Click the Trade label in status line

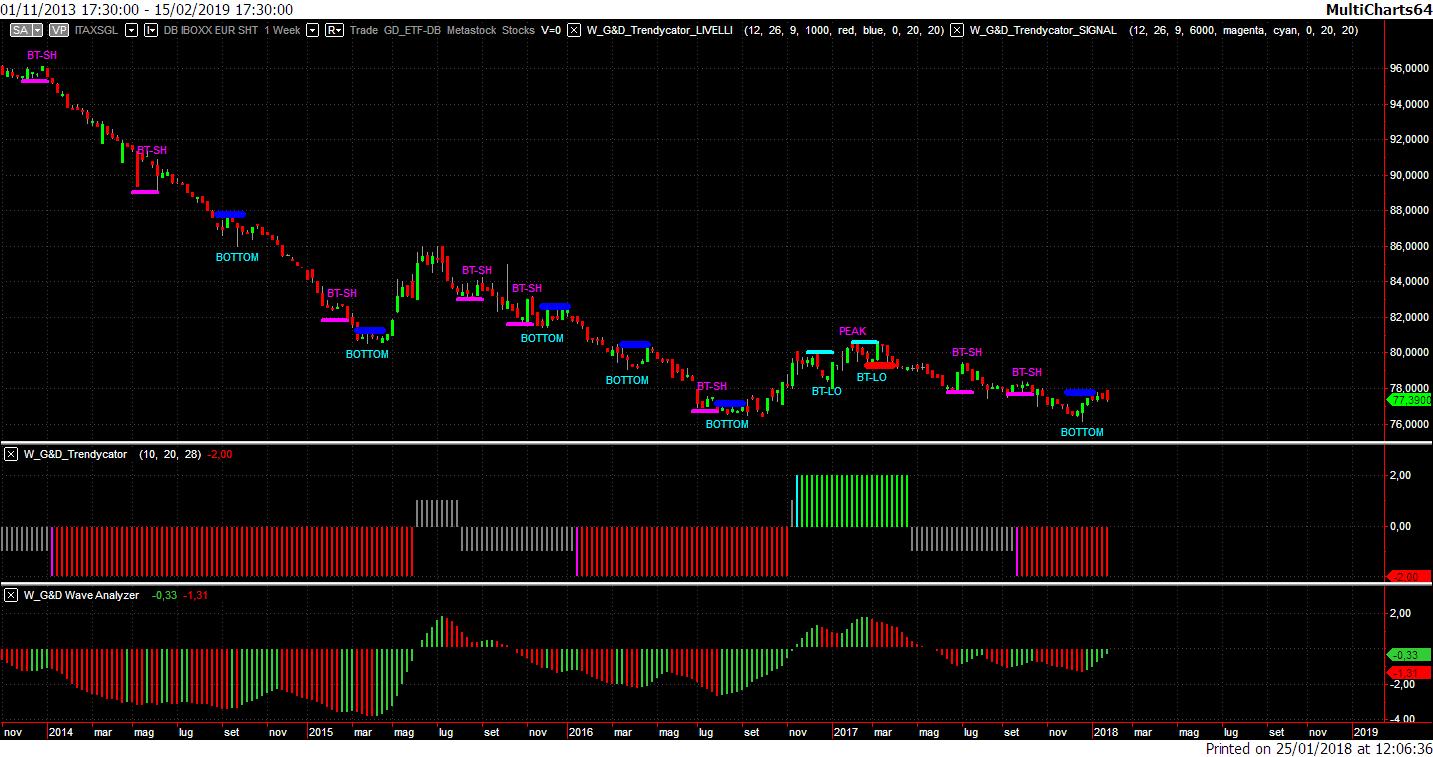[364, 30]
